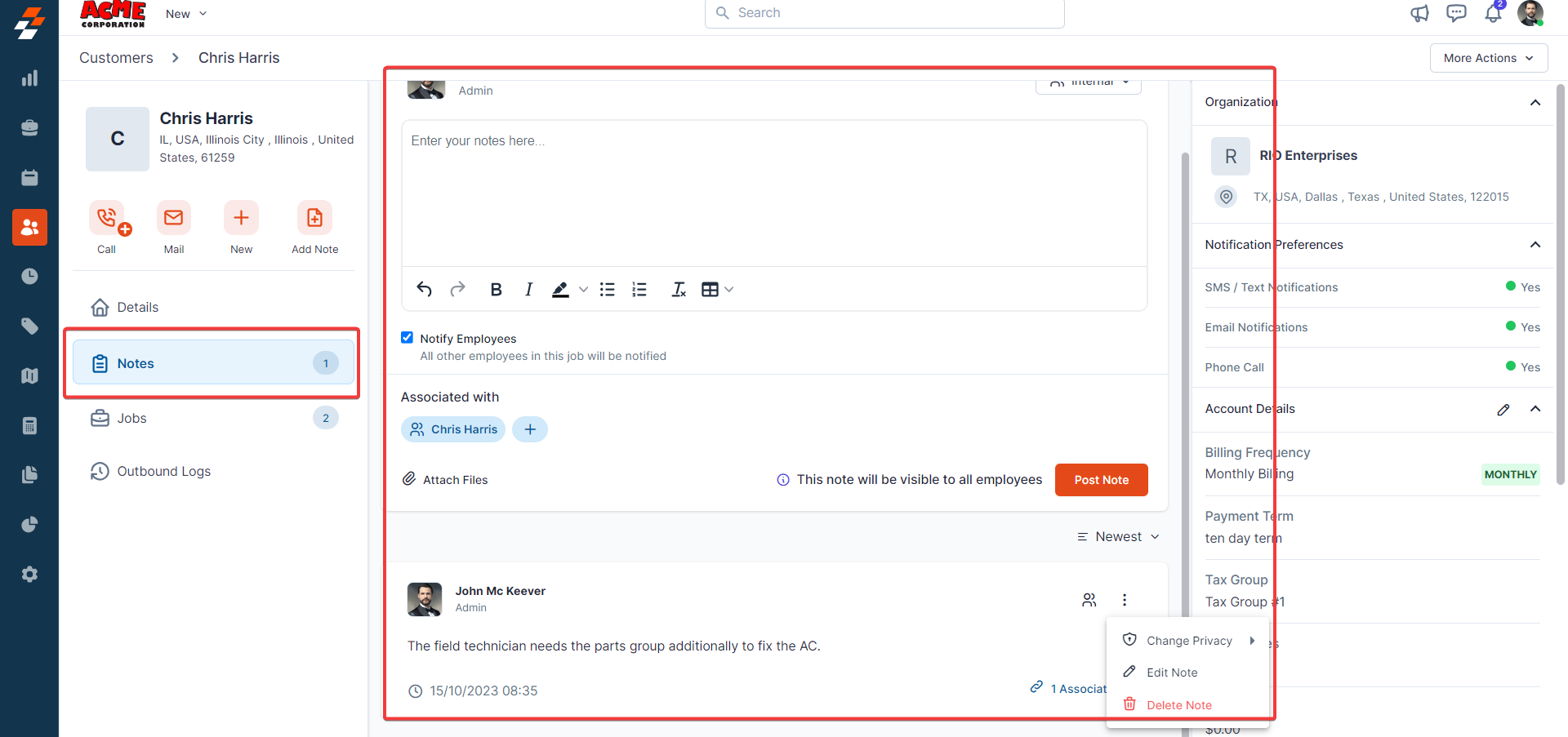This screenshot has height=737, width=1568.
Task: Open the clock timesheet sidebar icon
Action: tap(29, 277)
